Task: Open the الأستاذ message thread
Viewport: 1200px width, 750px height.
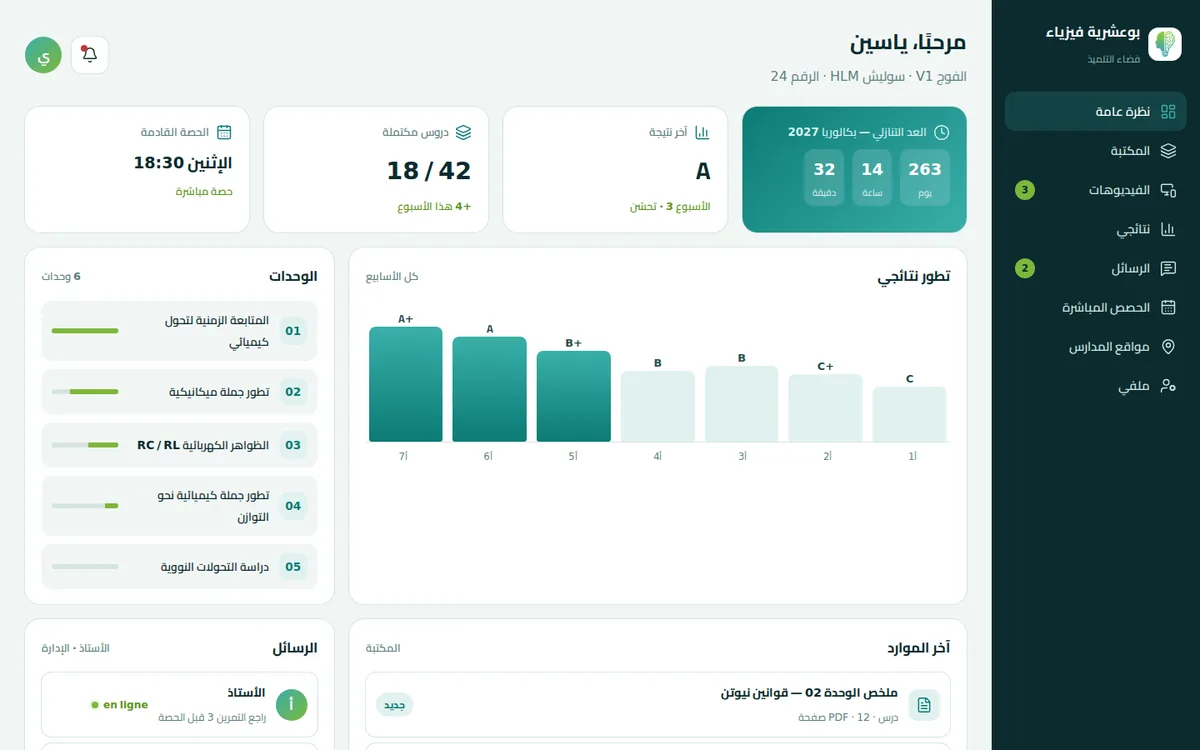Action: pos(179,705)
